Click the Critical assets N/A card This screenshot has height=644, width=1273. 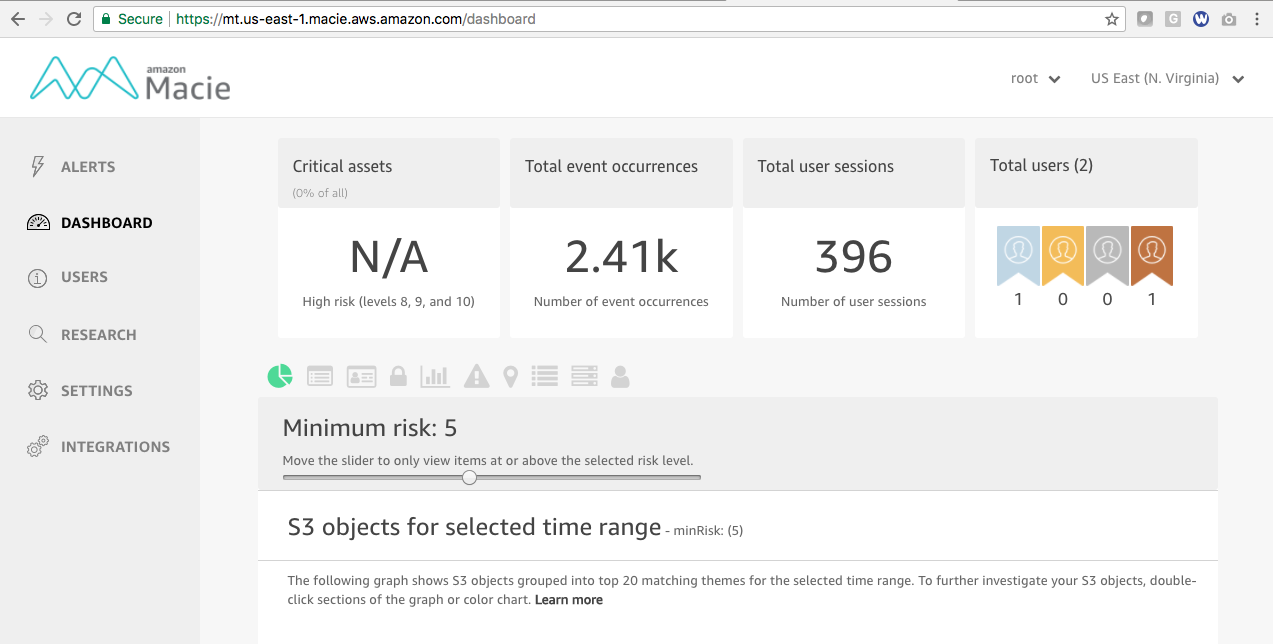389,238
